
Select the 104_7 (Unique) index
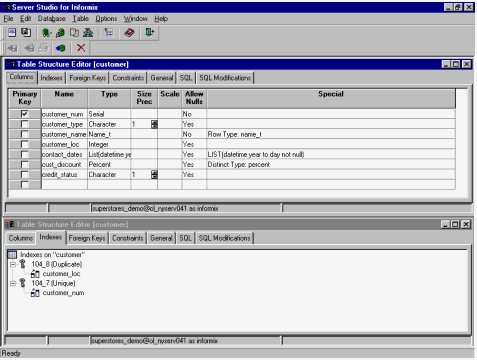click(53, 283)
